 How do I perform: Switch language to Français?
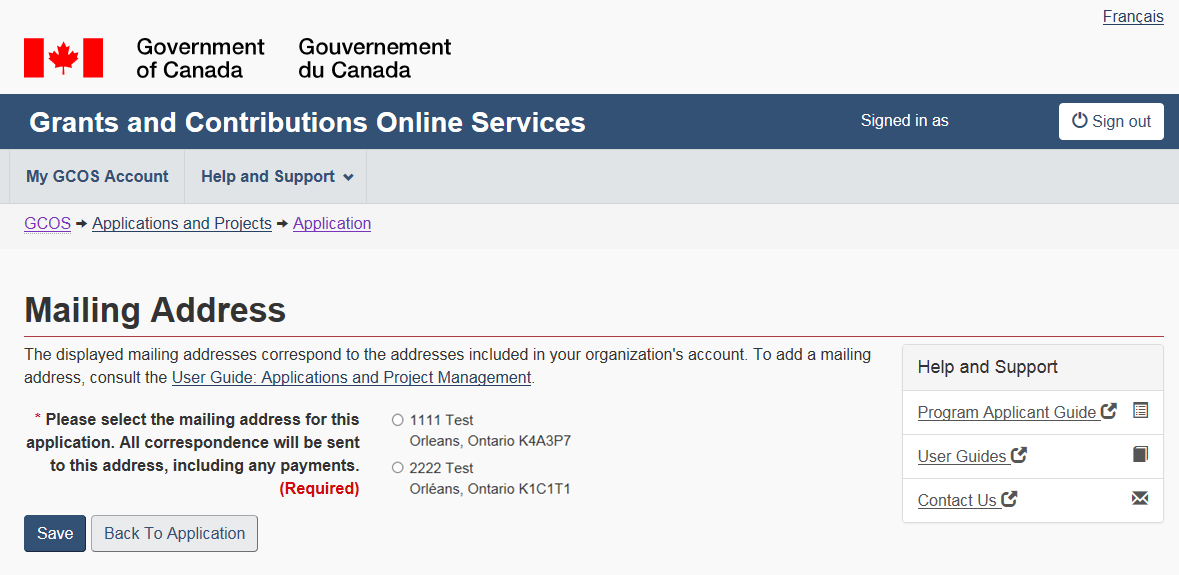coord(1132,17)
